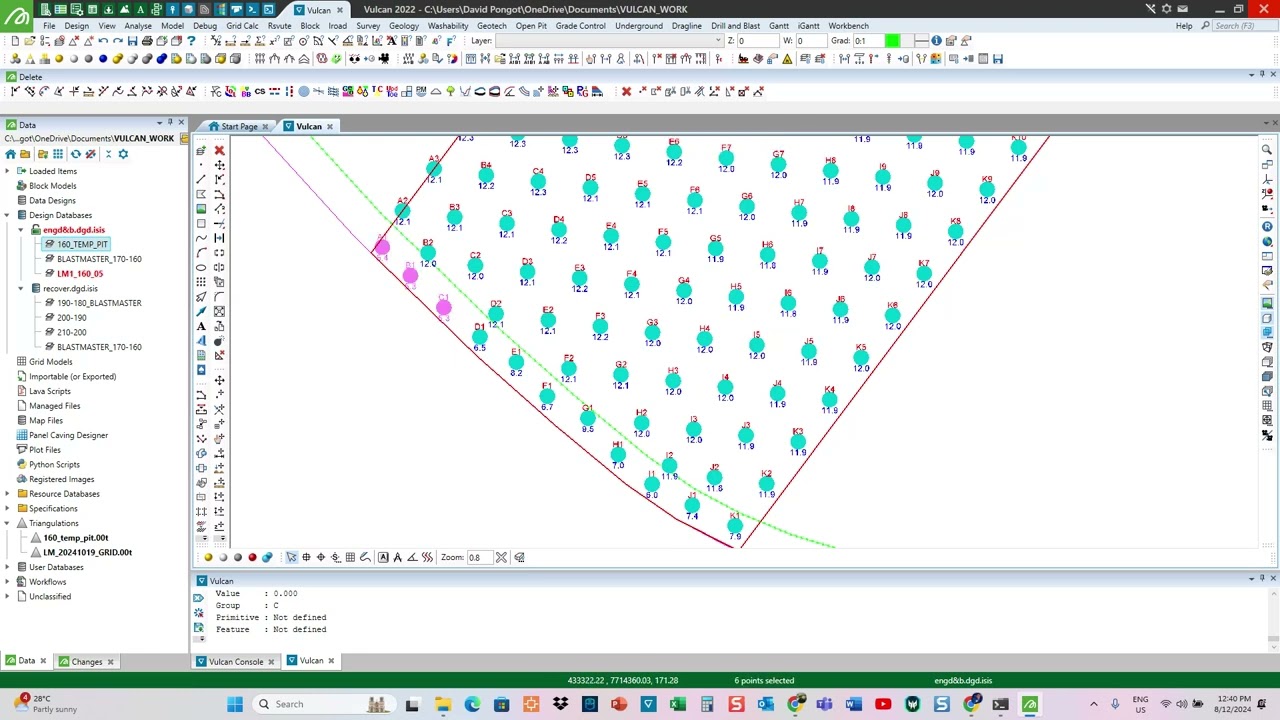Toggle the 'A' text display button in bottom toolbar
The height and width of the screenshot is (720, 1280).
(383, 557)
